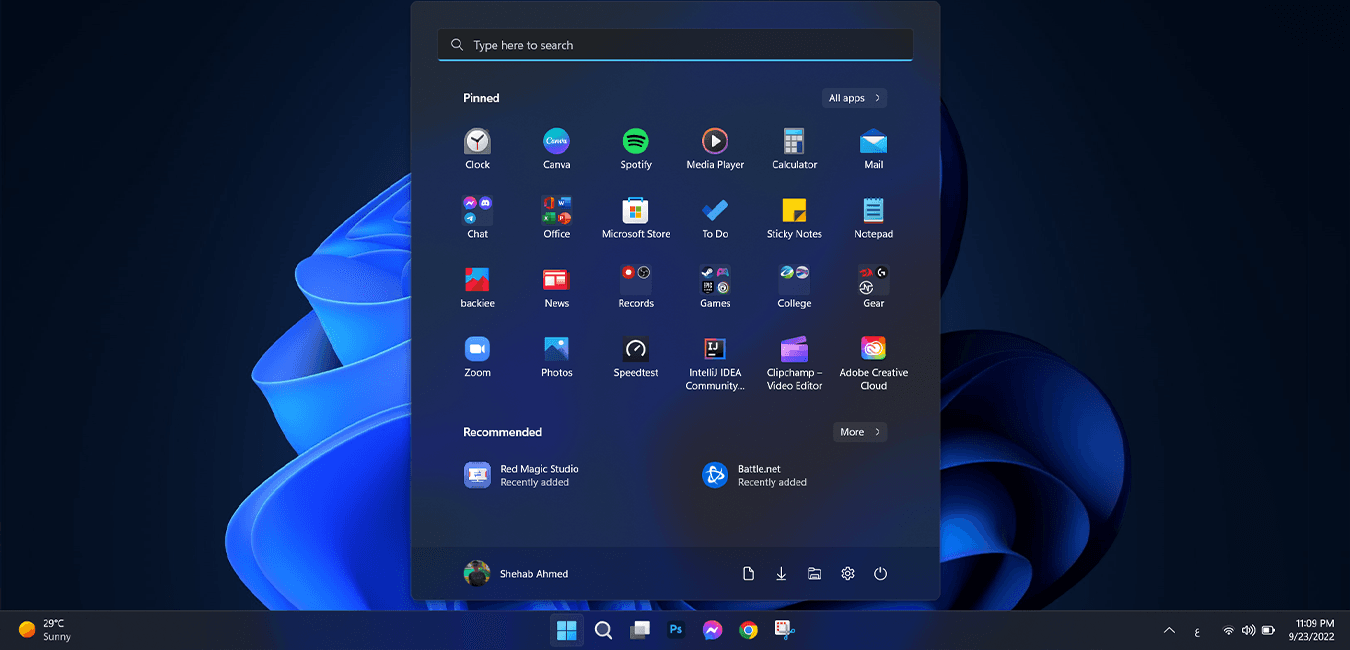Open Google Chrome from the taskbar

coord(748,630)
